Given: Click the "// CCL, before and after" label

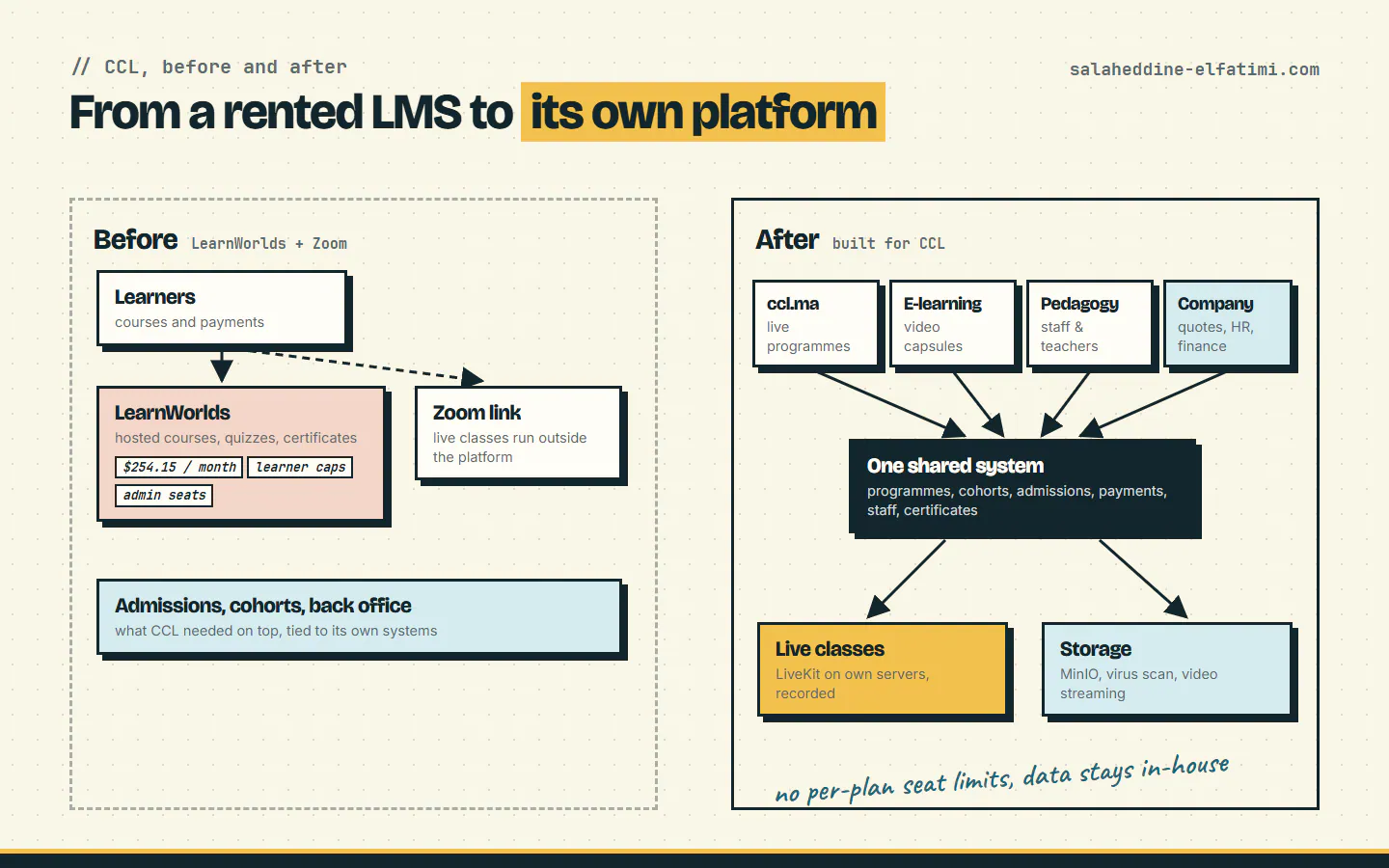Looking at the screenshot, I should 209,67.
